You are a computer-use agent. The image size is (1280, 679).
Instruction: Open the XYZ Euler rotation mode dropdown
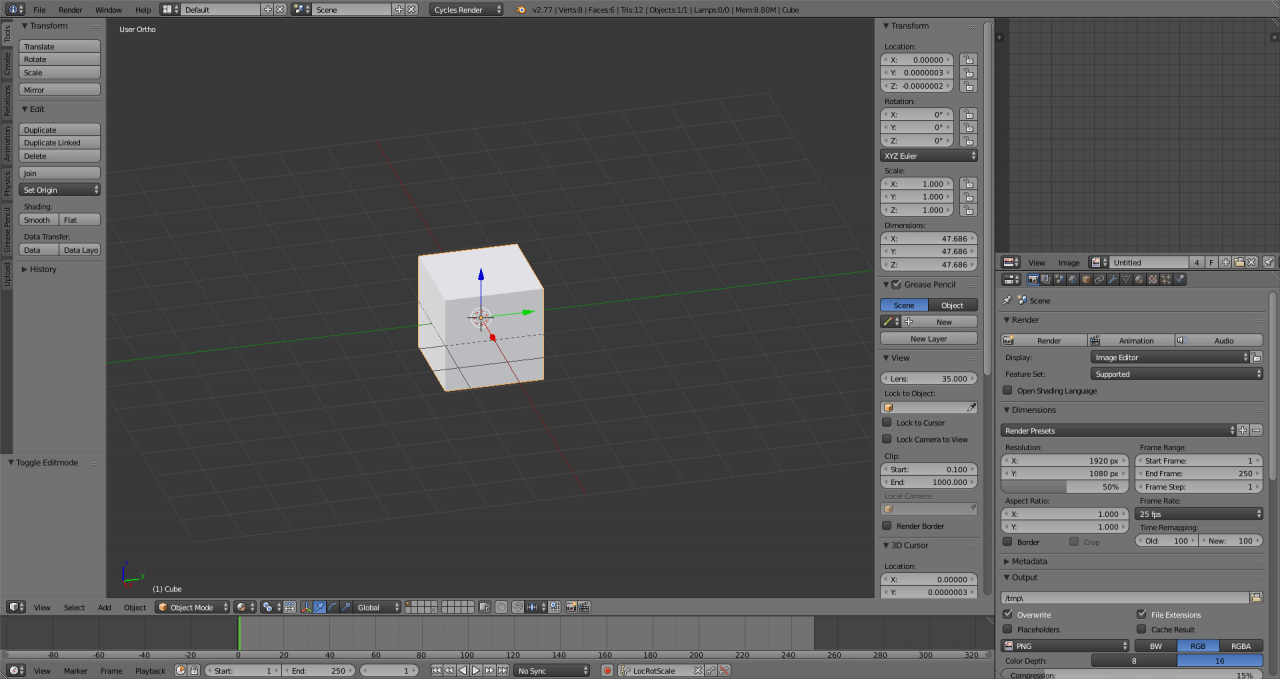click(x=929, y=156)
